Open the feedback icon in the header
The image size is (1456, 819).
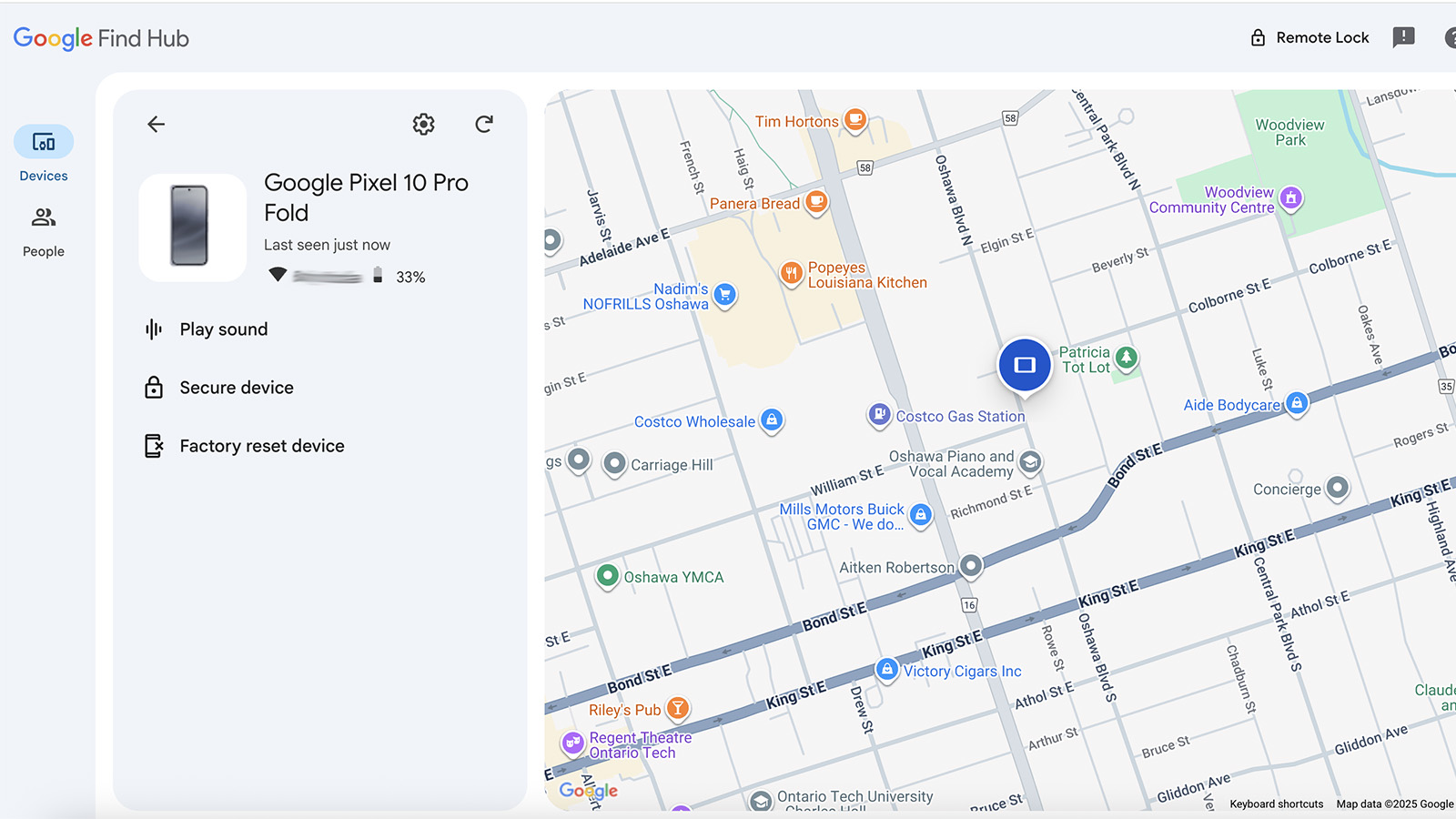pyautogui.click(x=1403, y=37)
